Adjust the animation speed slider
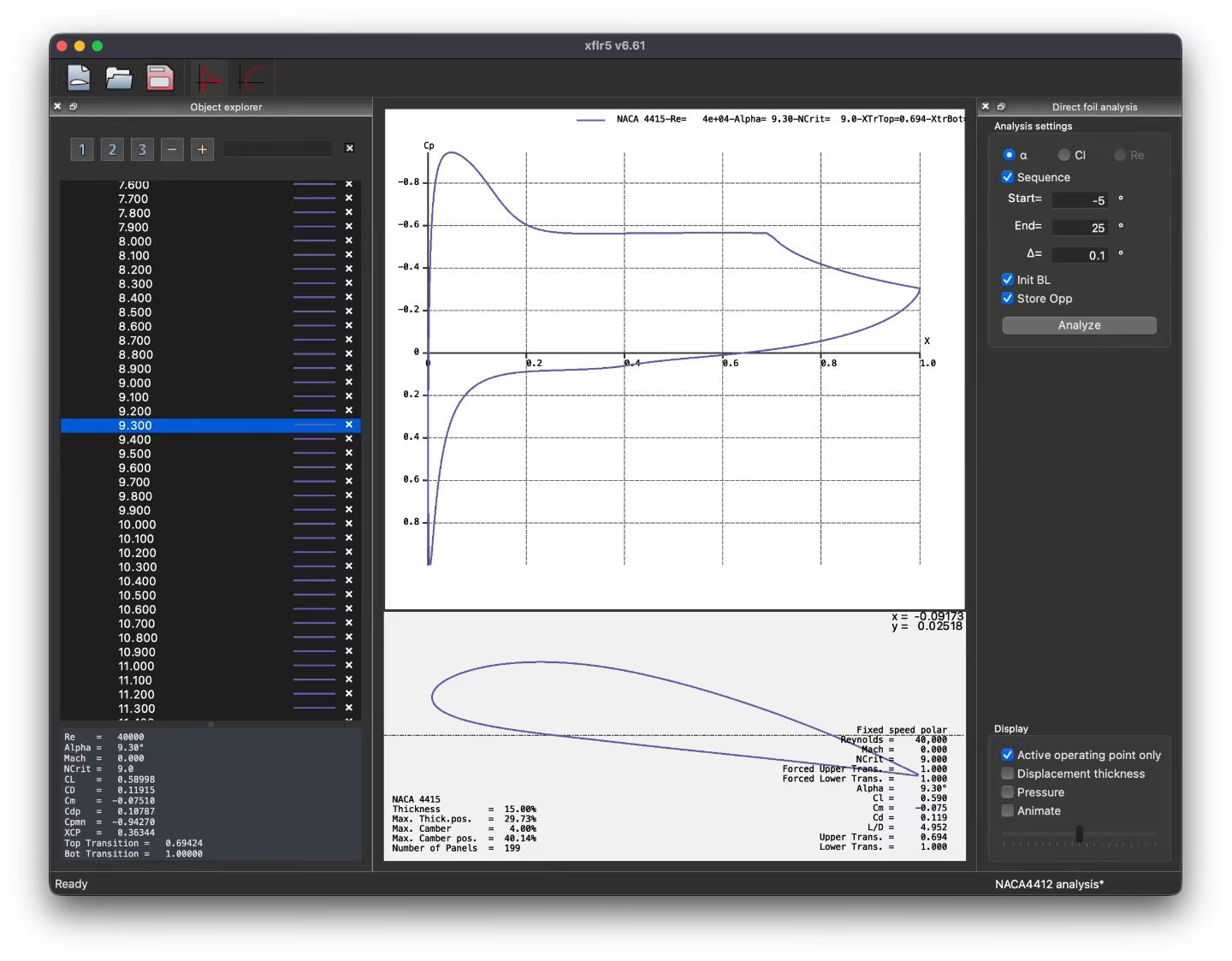Screen dimensions: 1232x961 [x=1079, y=833]
